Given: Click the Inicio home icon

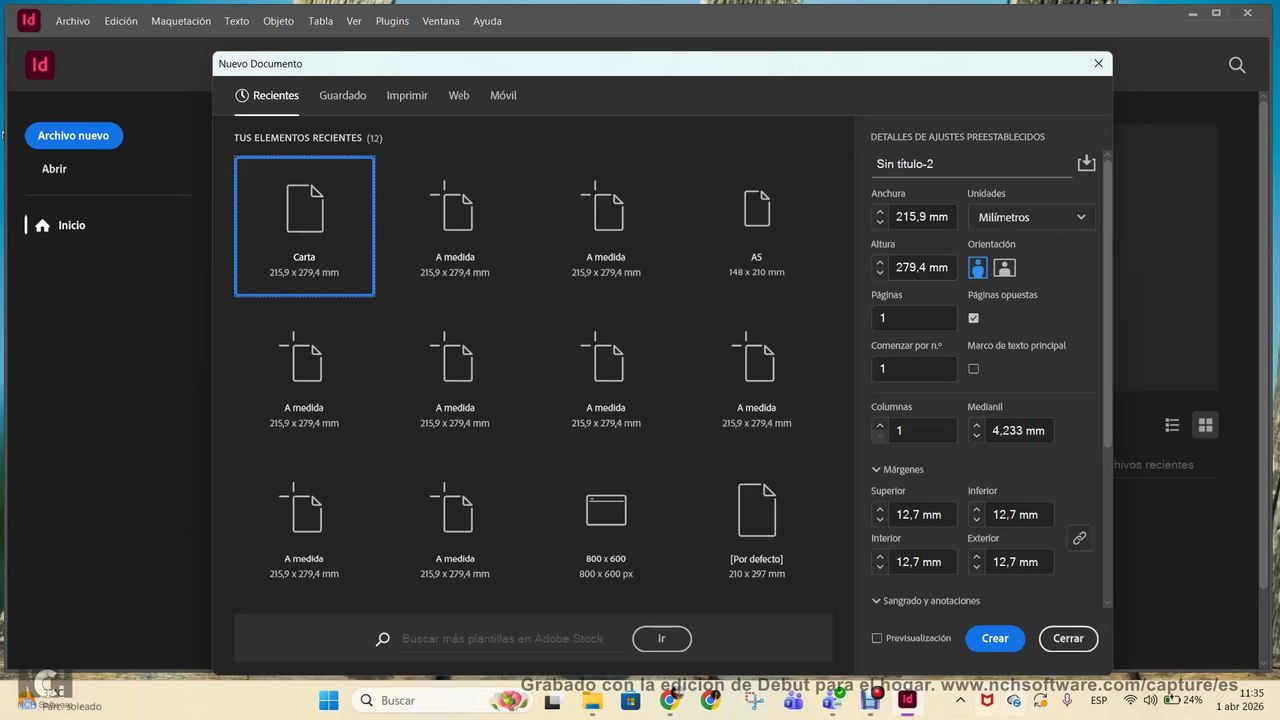Looking at the screenshot, I should (42, 226).
